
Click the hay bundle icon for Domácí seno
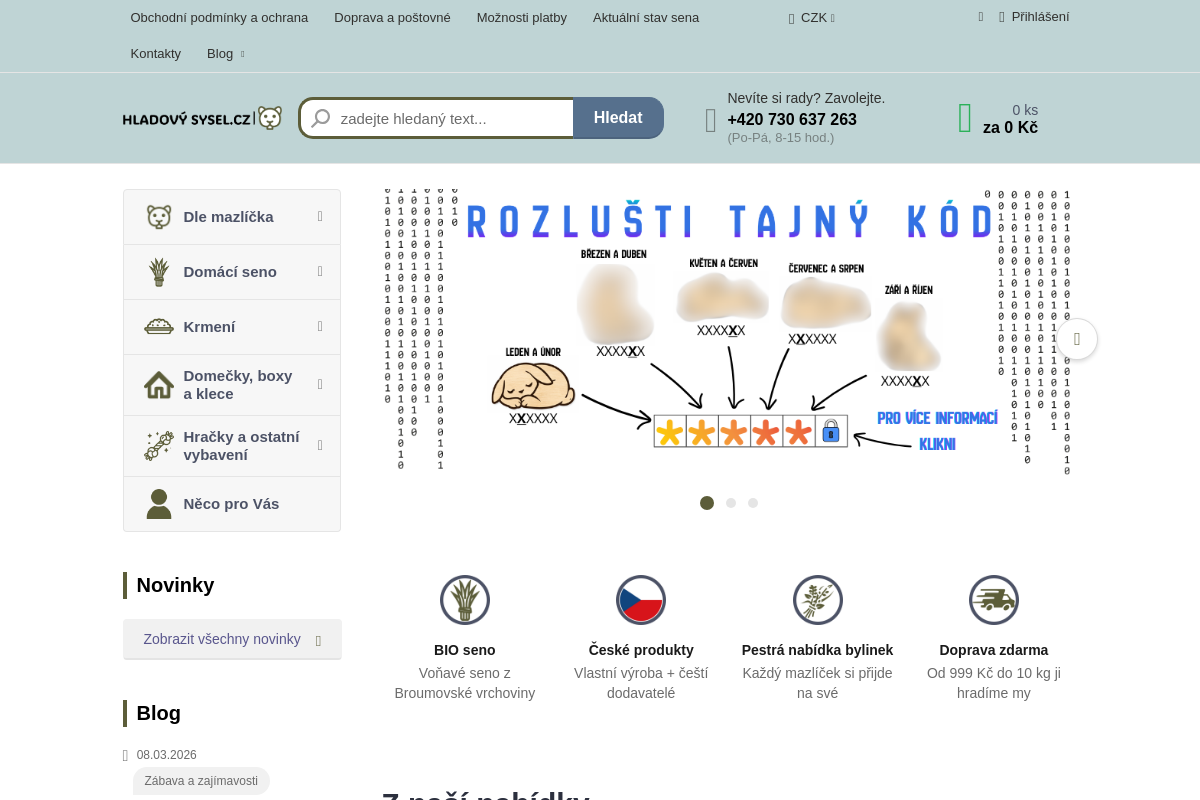tap(159, 272)
